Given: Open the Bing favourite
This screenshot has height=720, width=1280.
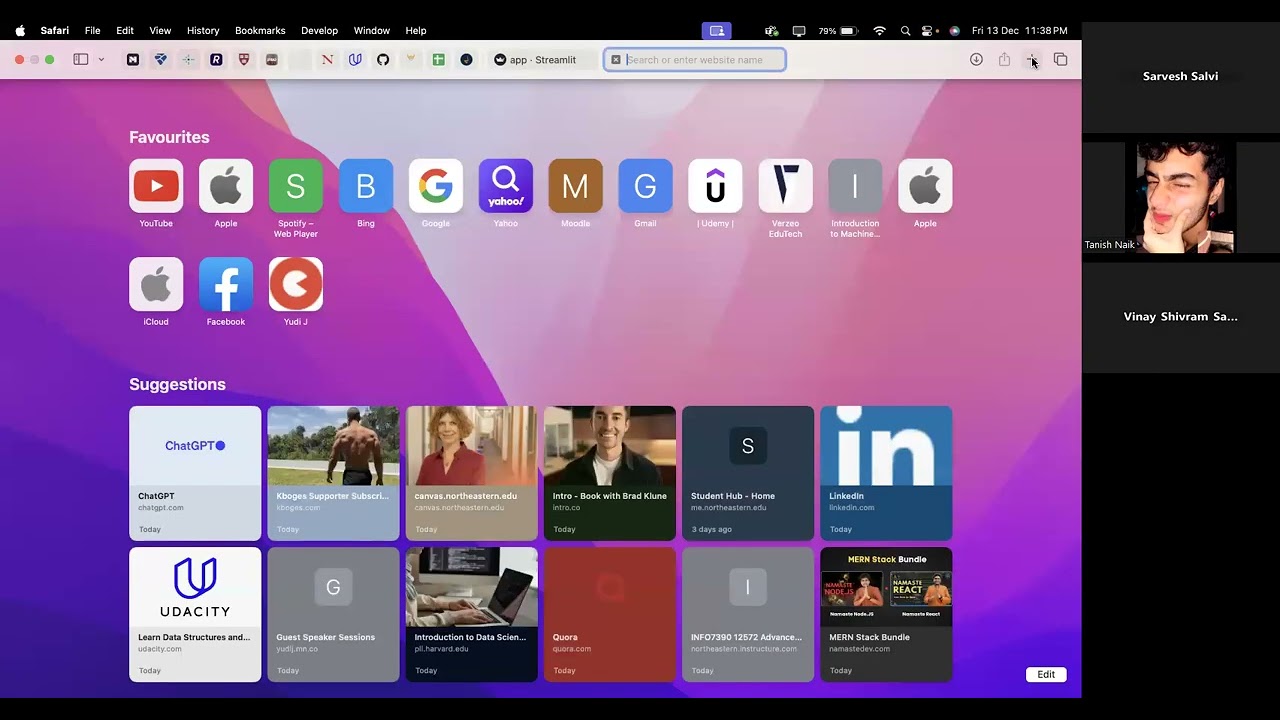Looking at the screenshot, I should coord(366,186).
